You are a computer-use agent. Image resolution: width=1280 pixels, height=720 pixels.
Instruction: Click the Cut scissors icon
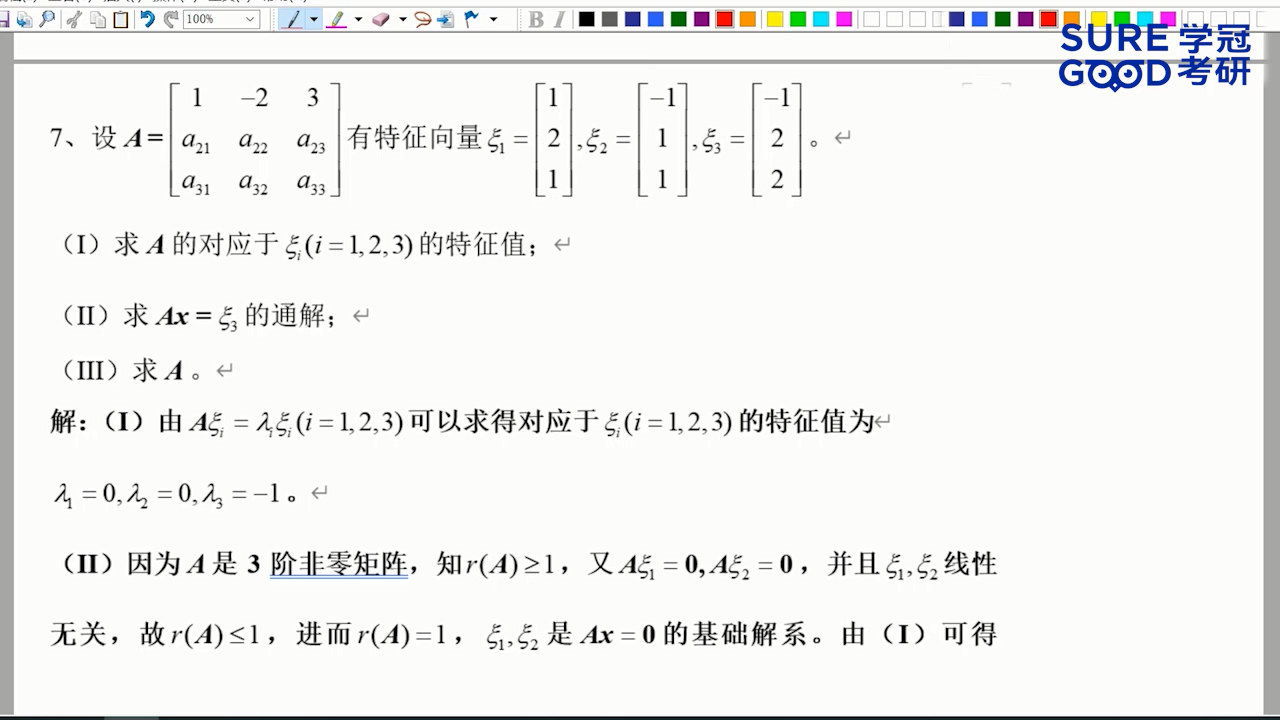click(x=74, y=19)
